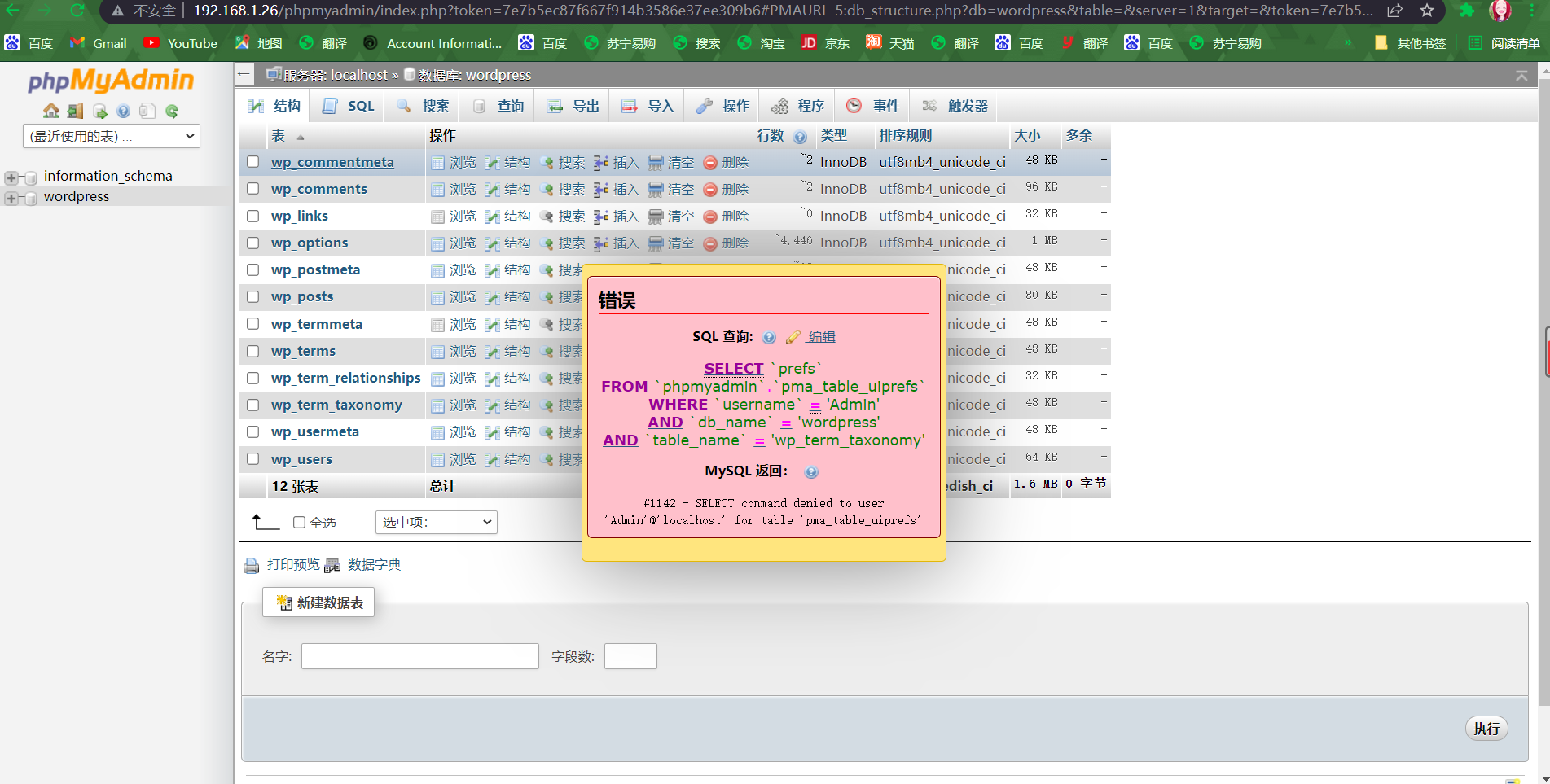The height and width of the screenshot is (784, 1550).
Task: Click 删除 for wp_comments row
Action: coord(726,190)
